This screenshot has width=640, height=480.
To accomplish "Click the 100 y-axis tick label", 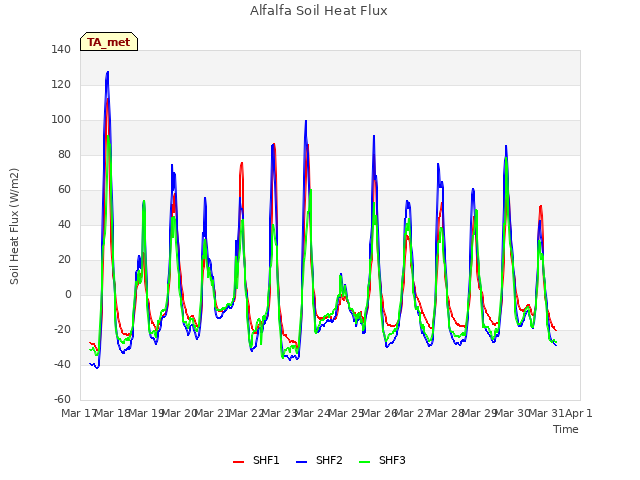I will (x=61, y=120).
